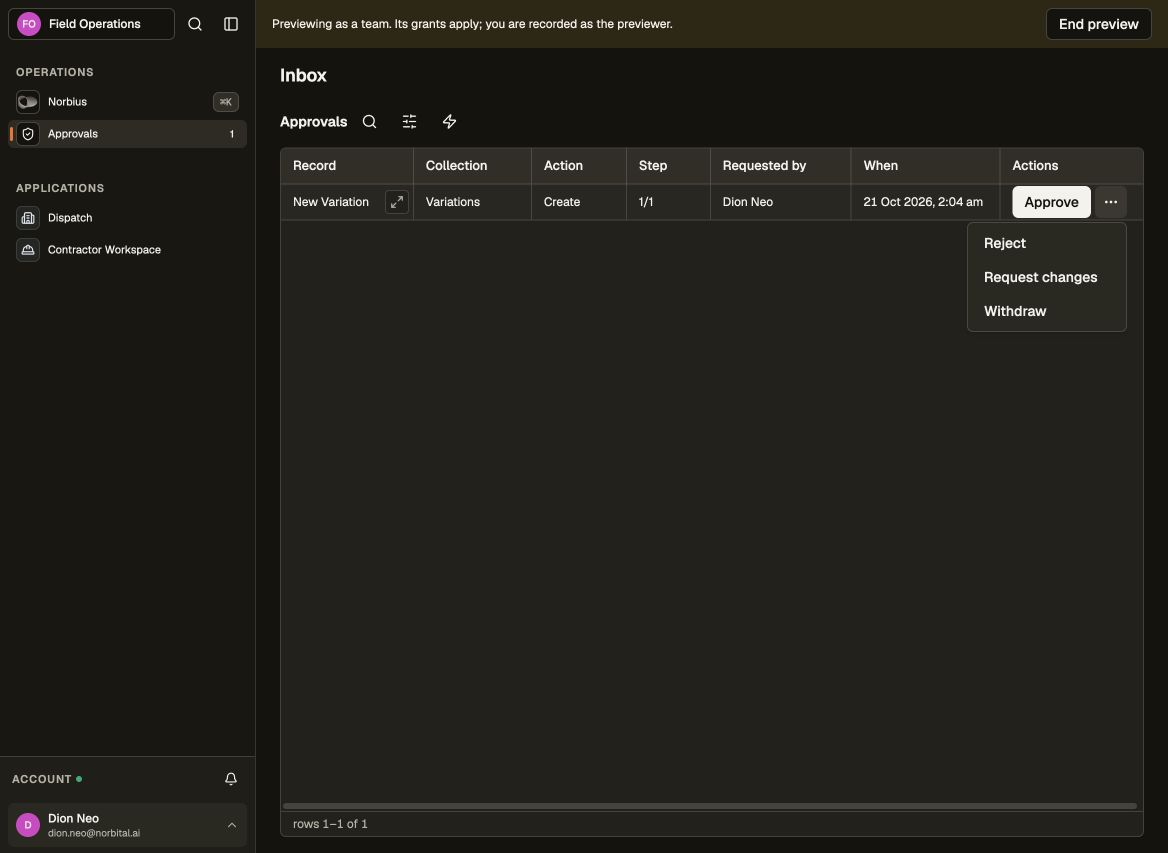The width and height of the screenshot is (1168, 853).
Task: Click the more actions ellipsis button
Action: click(x=1111, y=202)
